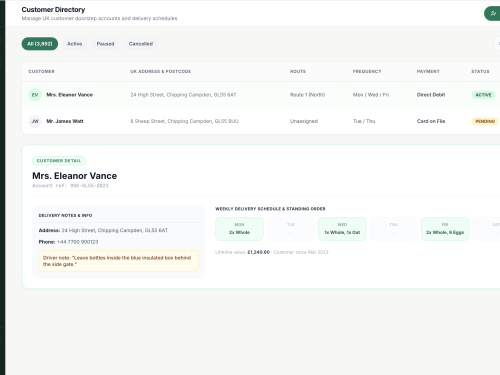Open the Mr. James Watt row
This screenshot has width=500, height=375.
261,121
